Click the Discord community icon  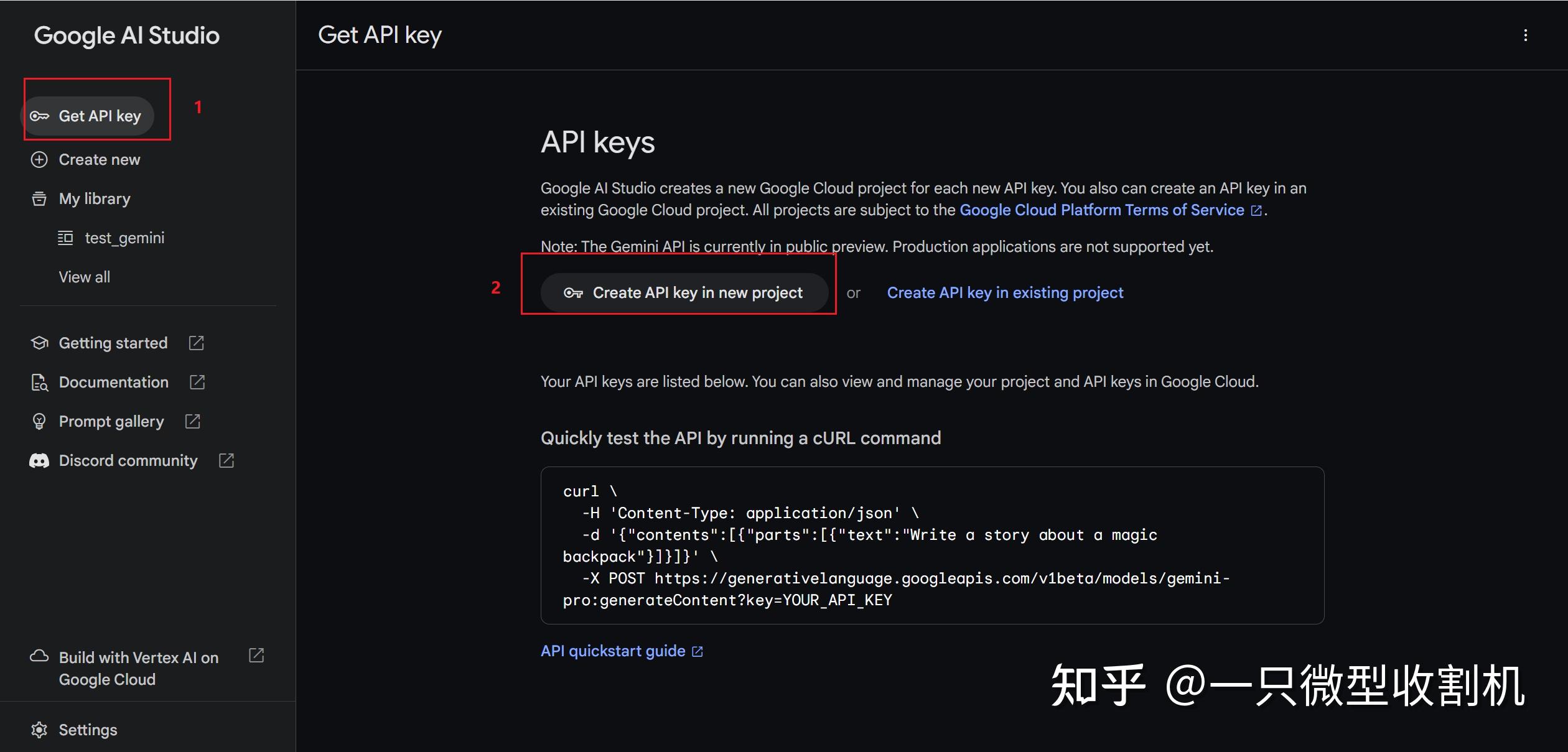click(39, 460)
